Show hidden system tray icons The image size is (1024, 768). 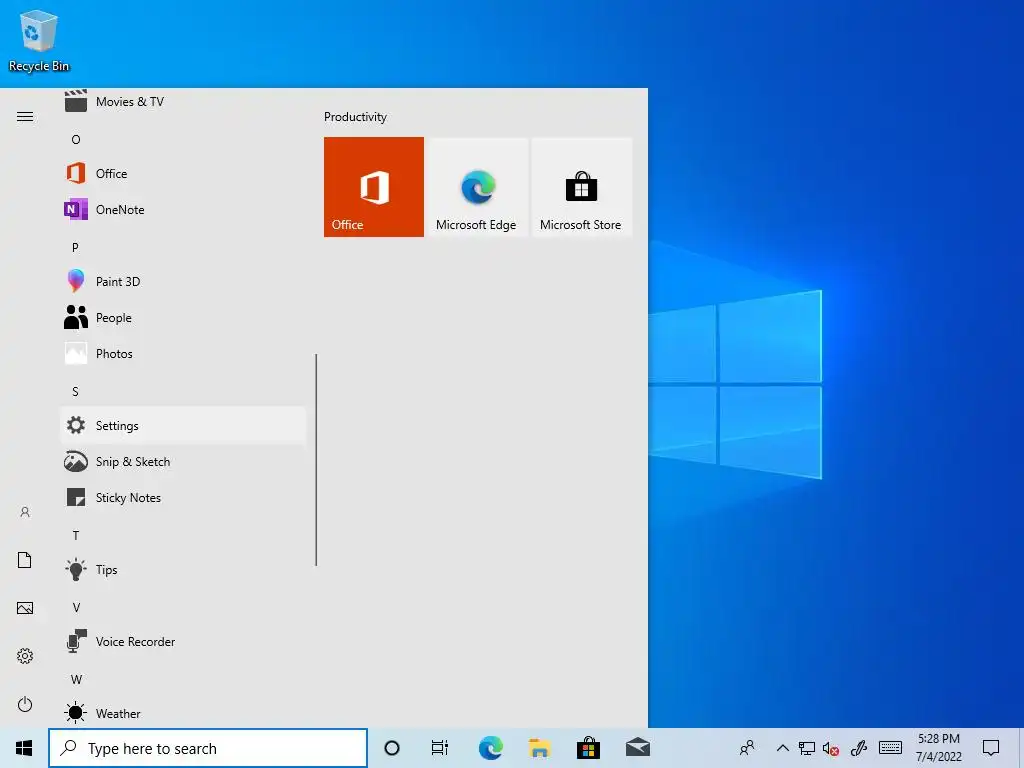point(782,748)
